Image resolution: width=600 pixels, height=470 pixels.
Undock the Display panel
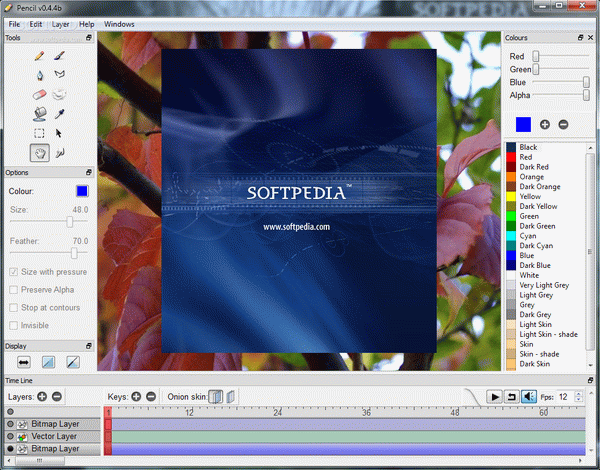tap(89, 346)
